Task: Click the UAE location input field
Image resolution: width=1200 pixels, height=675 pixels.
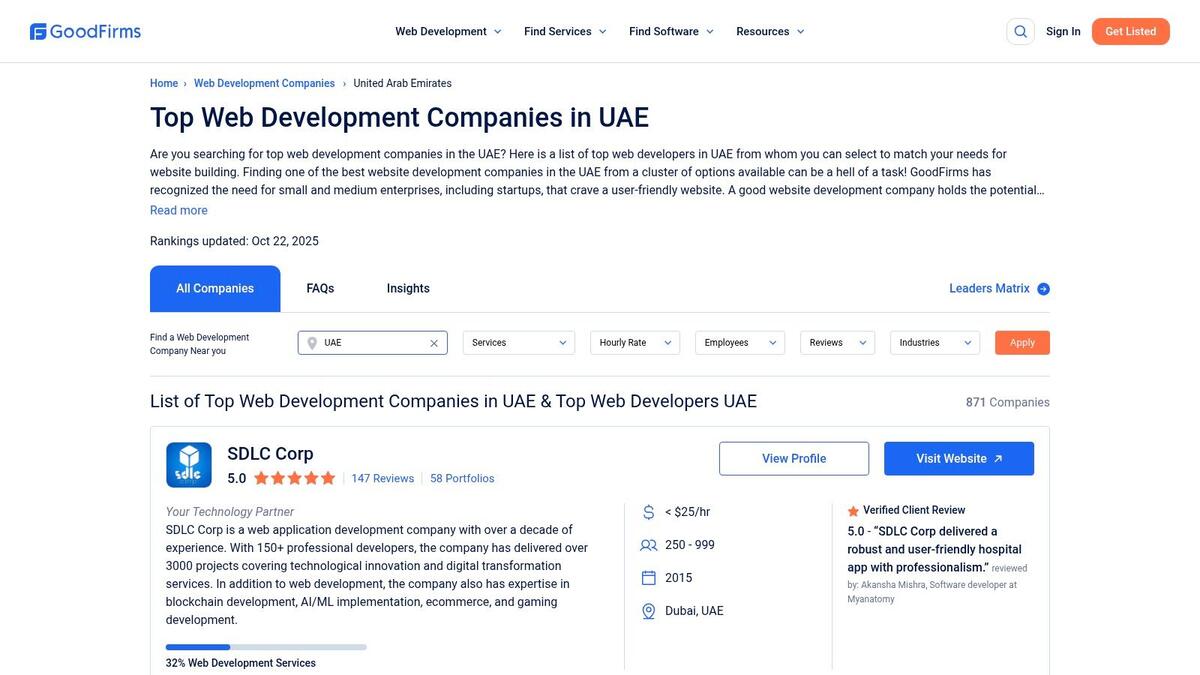Action: pos(372,343)
